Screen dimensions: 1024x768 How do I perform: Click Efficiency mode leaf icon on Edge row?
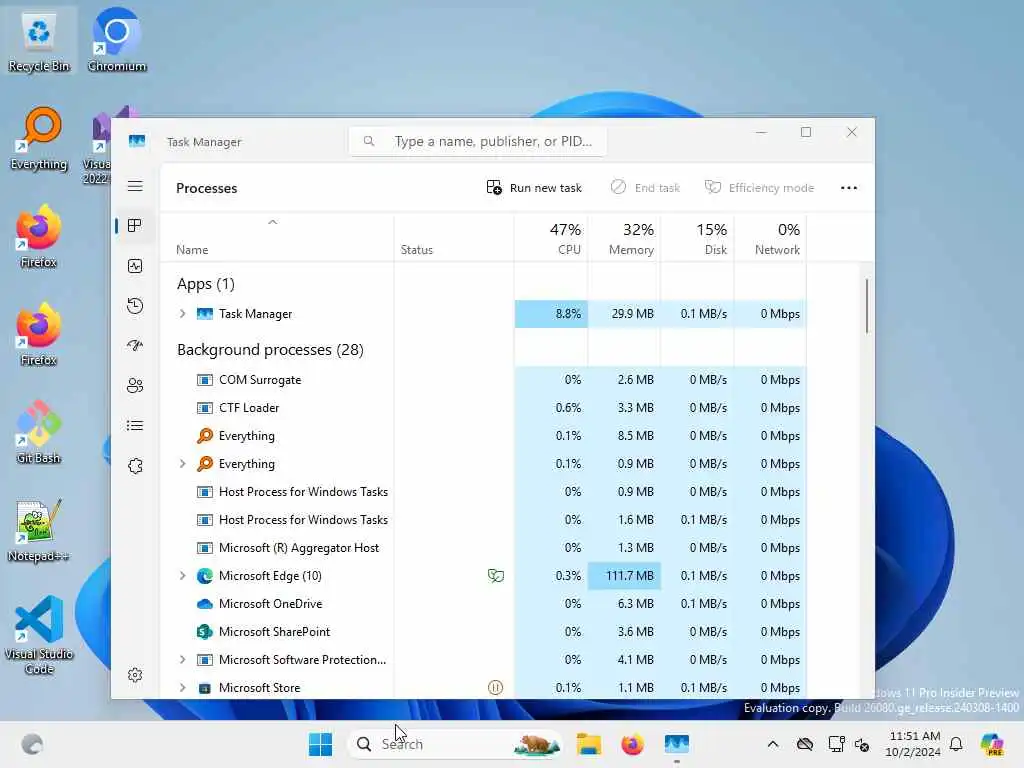coord(496,576)
